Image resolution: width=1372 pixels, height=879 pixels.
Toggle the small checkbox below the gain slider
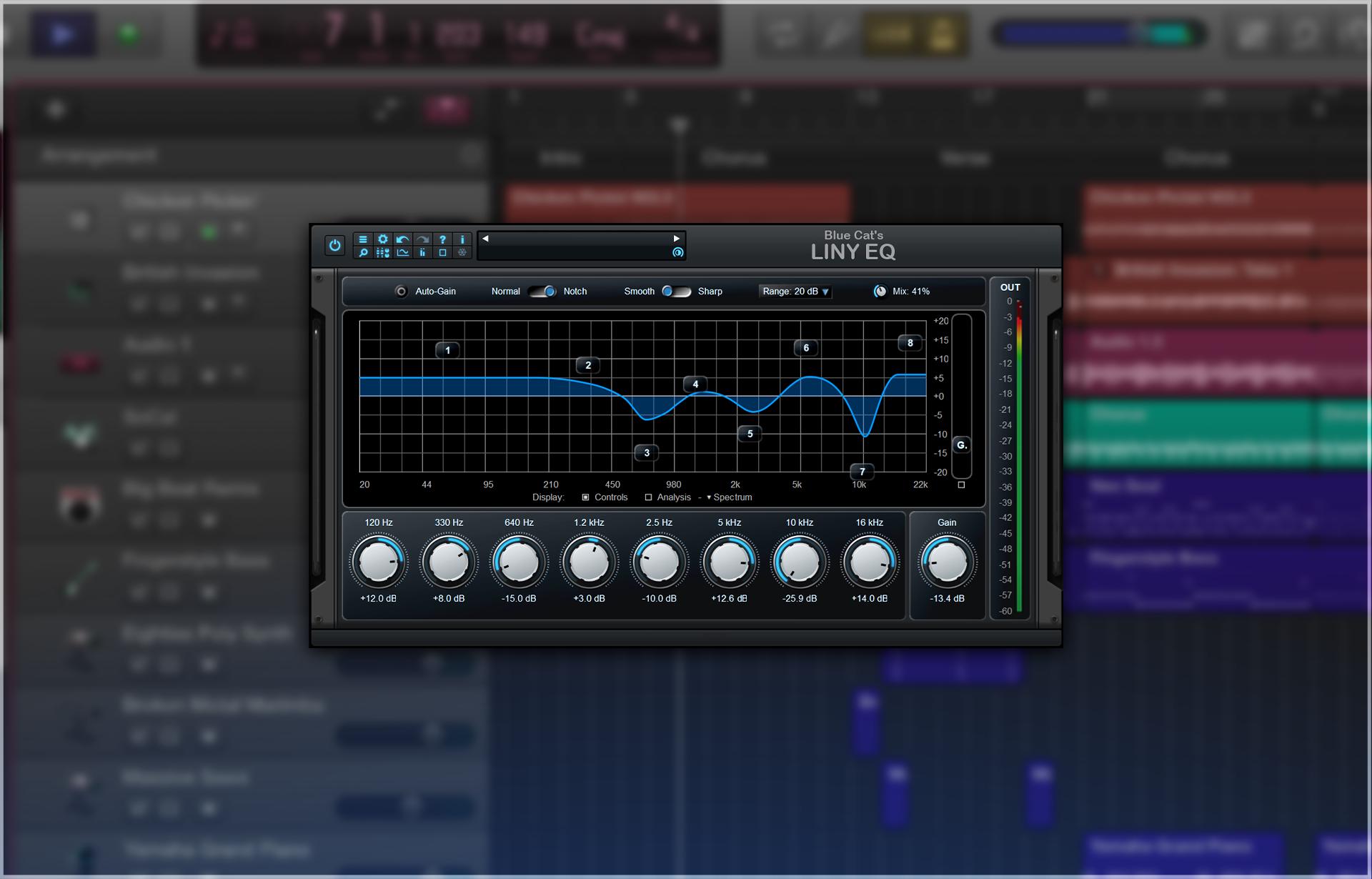(962, 485)
